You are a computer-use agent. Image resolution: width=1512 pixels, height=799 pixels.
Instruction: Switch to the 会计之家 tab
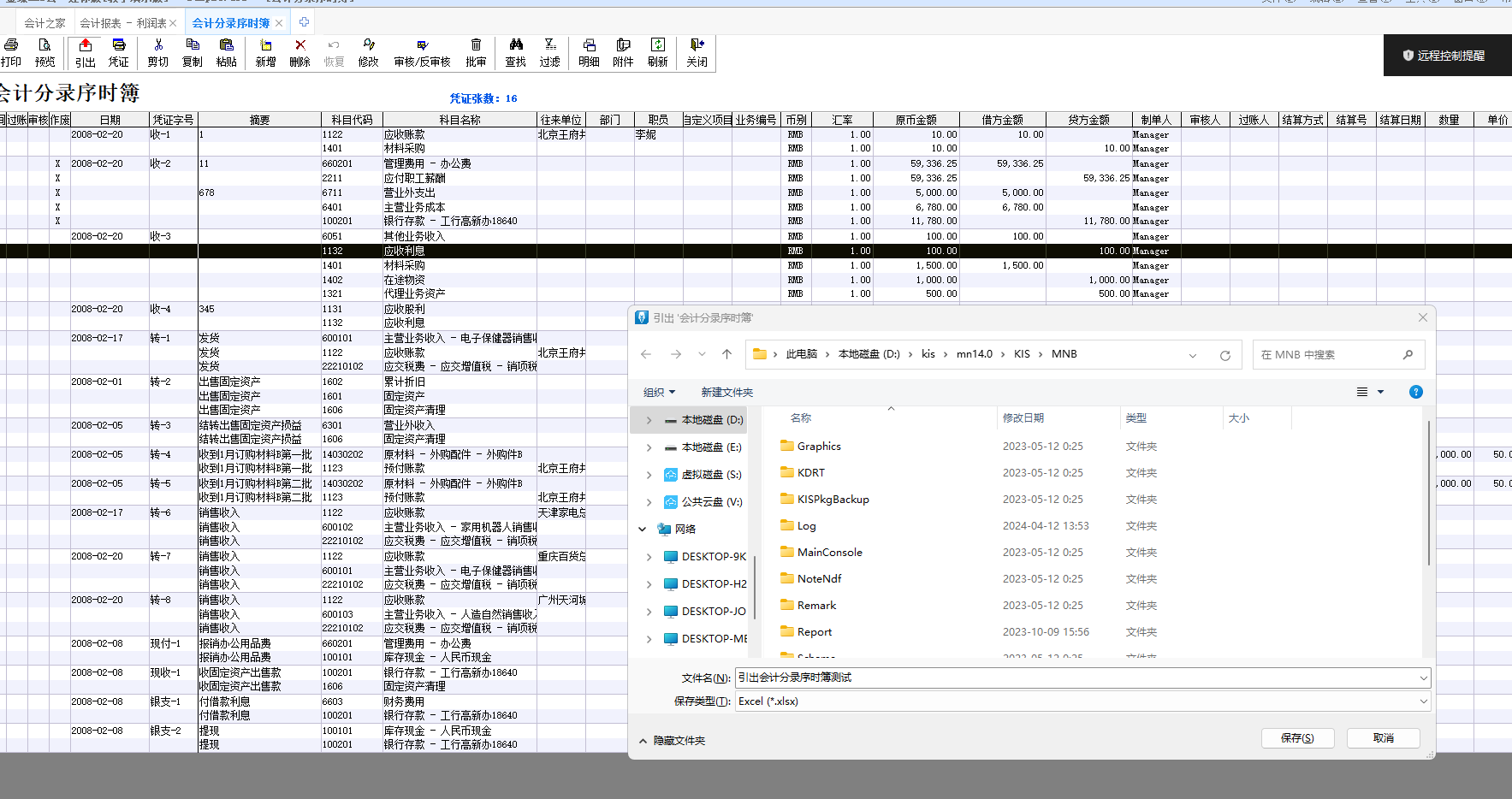tap(44, 23)
